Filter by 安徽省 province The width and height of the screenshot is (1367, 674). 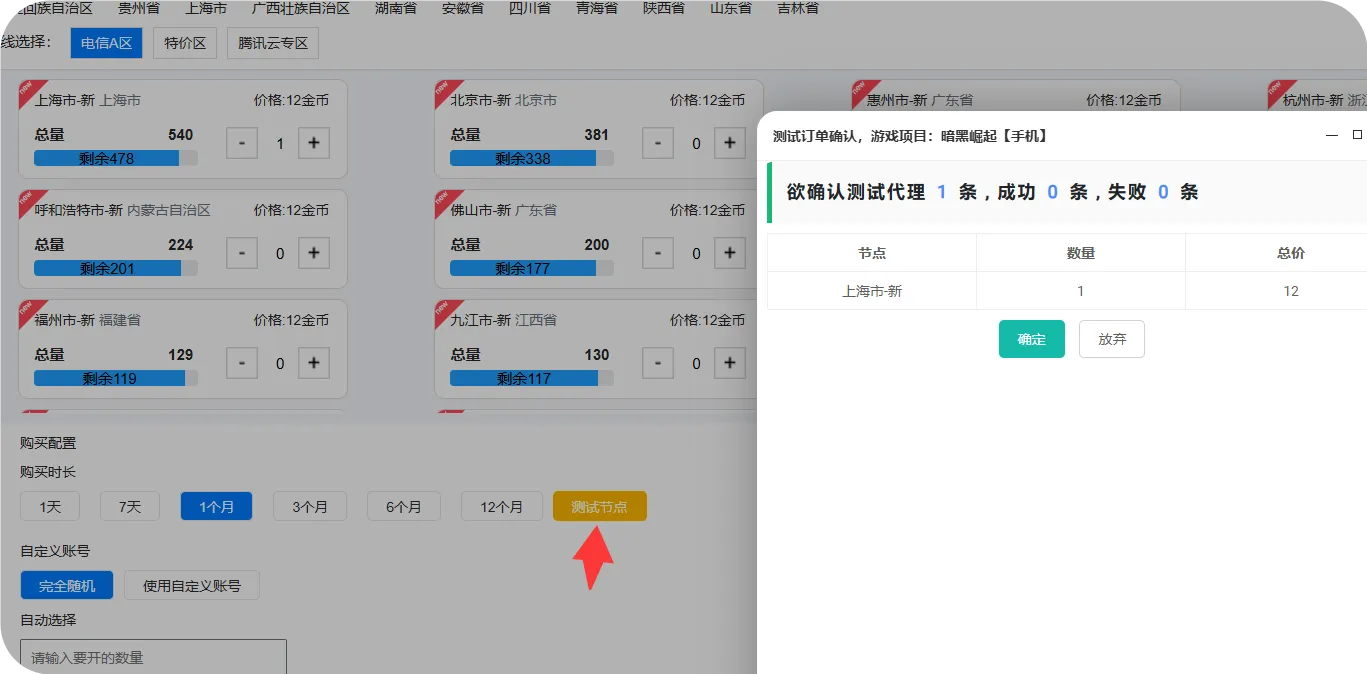coord(463,8)
